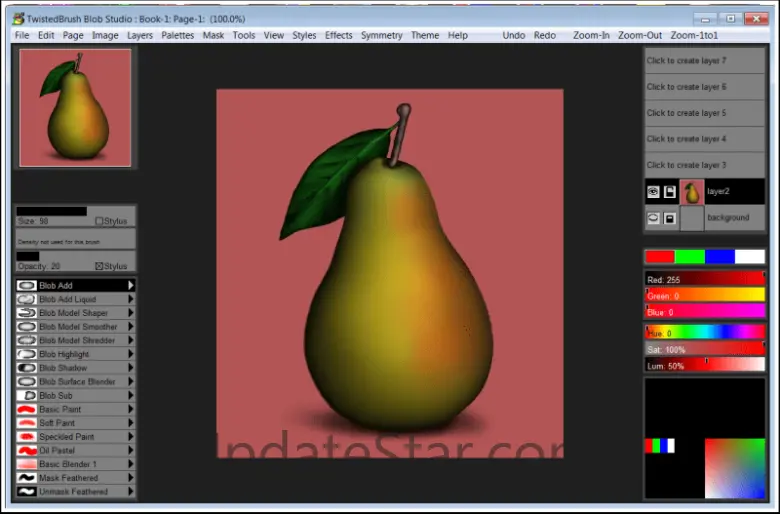Viewport: 780px width, 514px height.
Task: Pick the Mask Feathered brush icon
Action: click(27, 478)
